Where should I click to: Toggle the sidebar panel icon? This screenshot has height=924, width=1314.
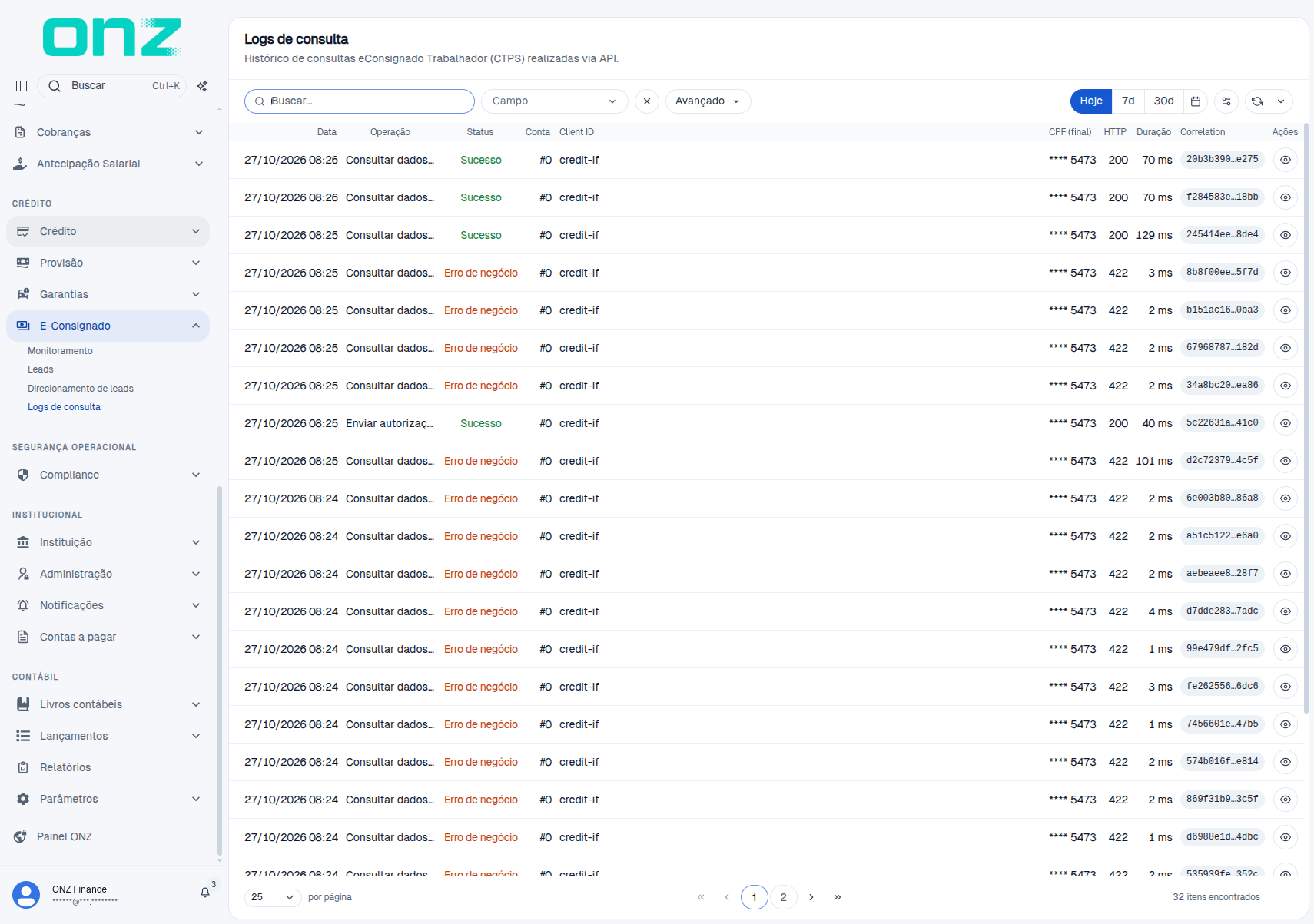(22, 86)
